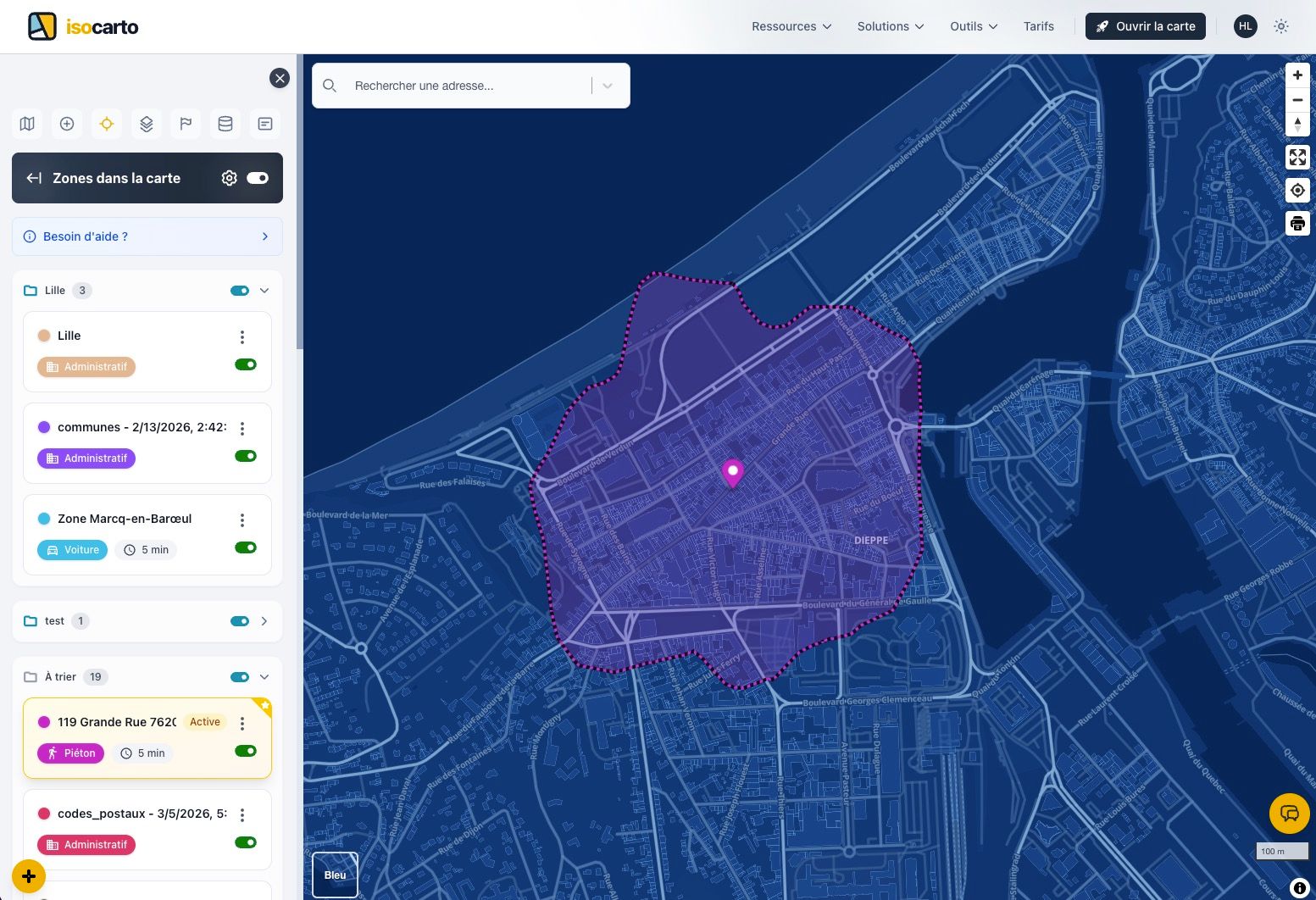Click the layers stack icon in sidebar toolbar

tap(147, 124)
